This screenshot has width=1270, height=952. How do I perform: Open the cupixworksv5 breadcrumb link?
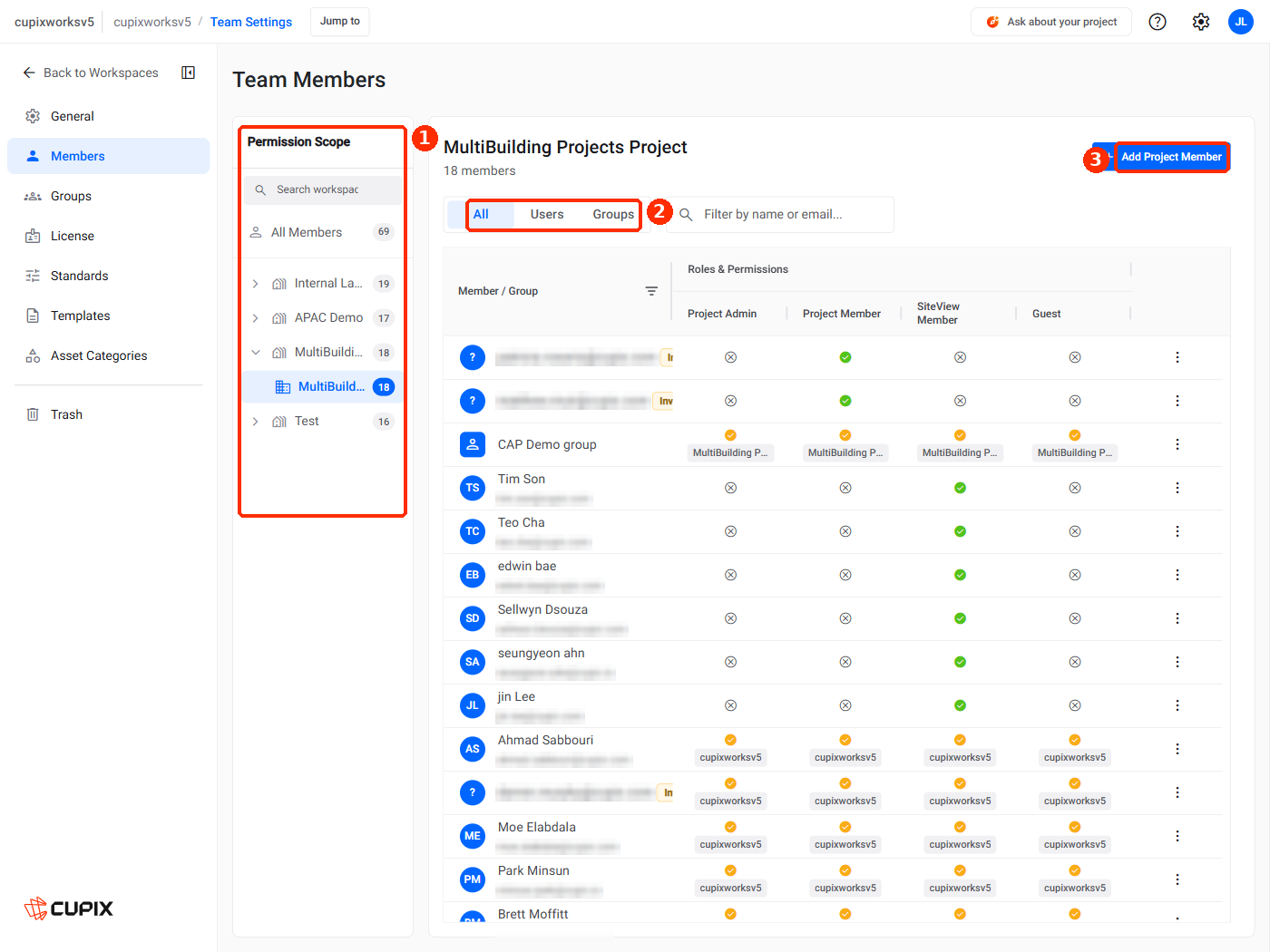coord(152,22)
